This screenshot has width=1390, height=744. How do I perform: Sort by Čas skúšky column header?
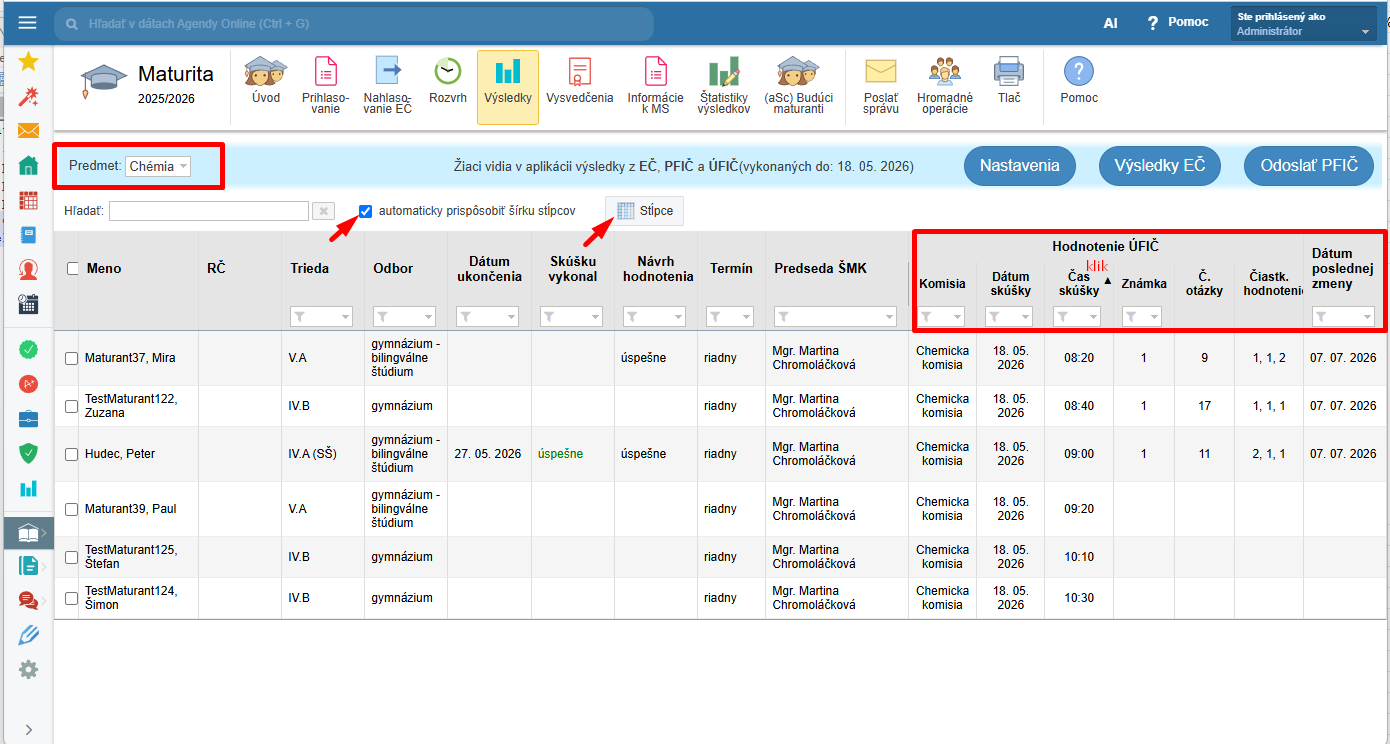(1079, 283)
